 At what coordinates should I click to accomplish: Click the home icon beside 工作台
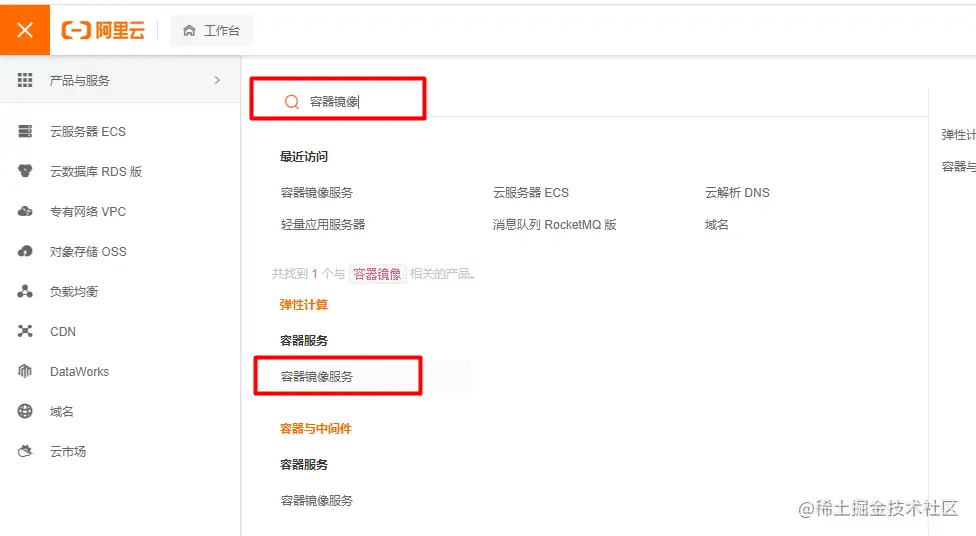point(189,31)
